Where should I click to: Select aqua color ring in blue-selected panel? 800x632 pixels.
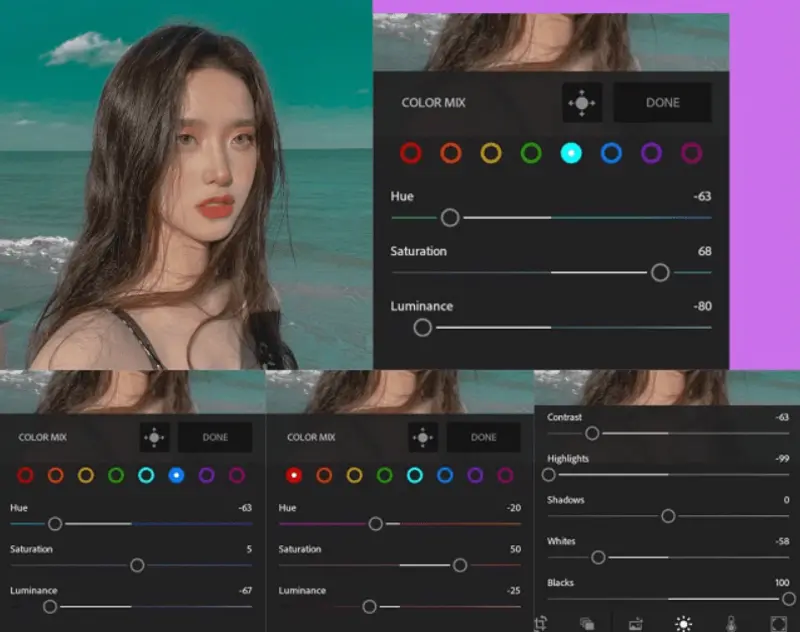(x=146, y=475)
